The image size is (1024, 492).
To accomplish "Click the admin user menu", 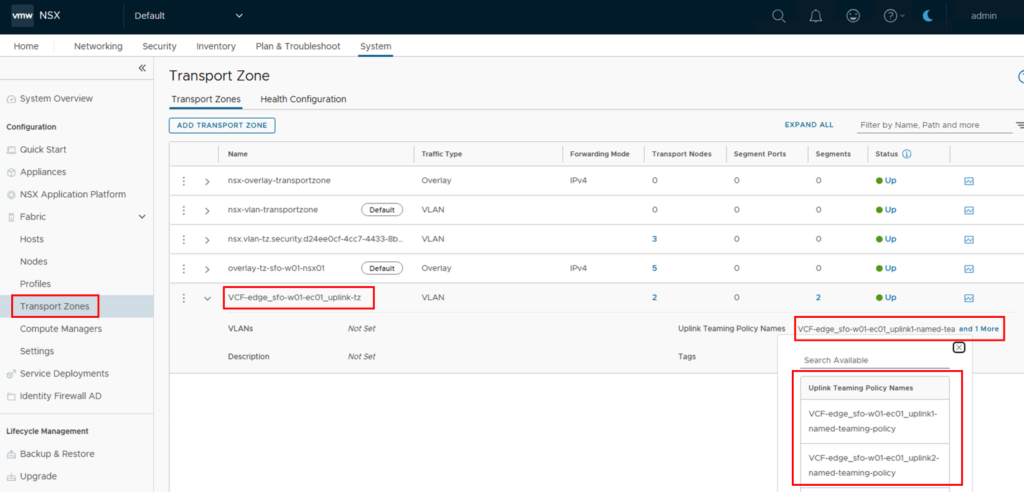I will [984, 16].
